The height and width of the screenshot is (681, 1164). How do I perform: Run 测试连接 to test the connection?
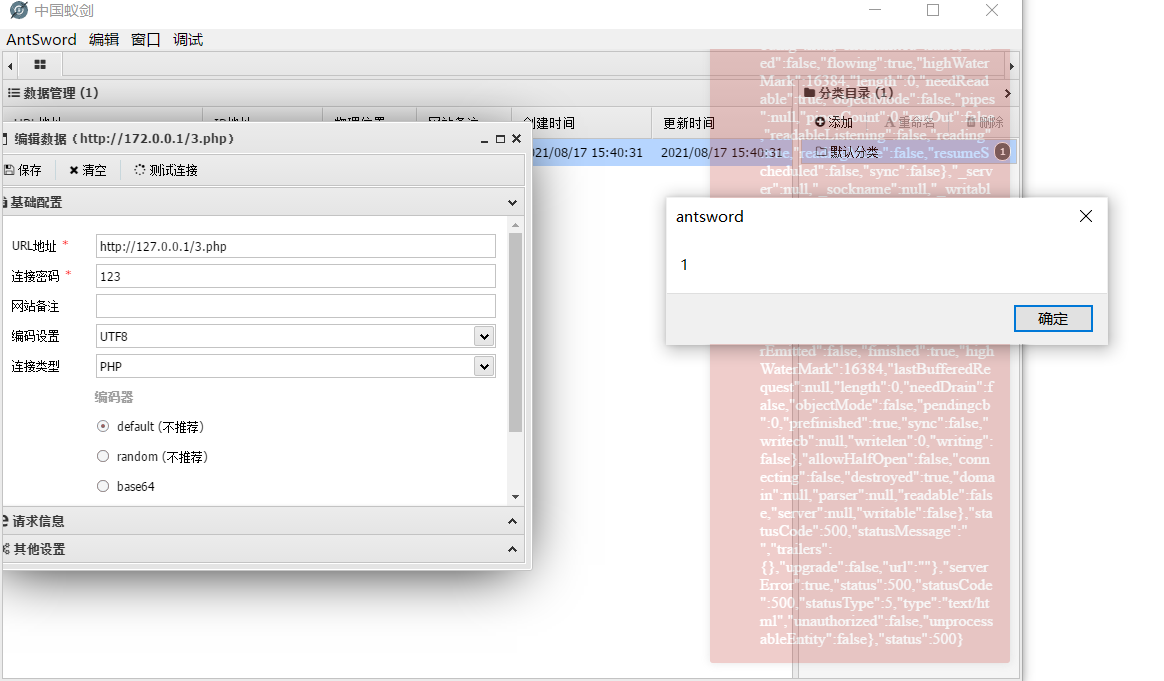(x=166, y=170)
